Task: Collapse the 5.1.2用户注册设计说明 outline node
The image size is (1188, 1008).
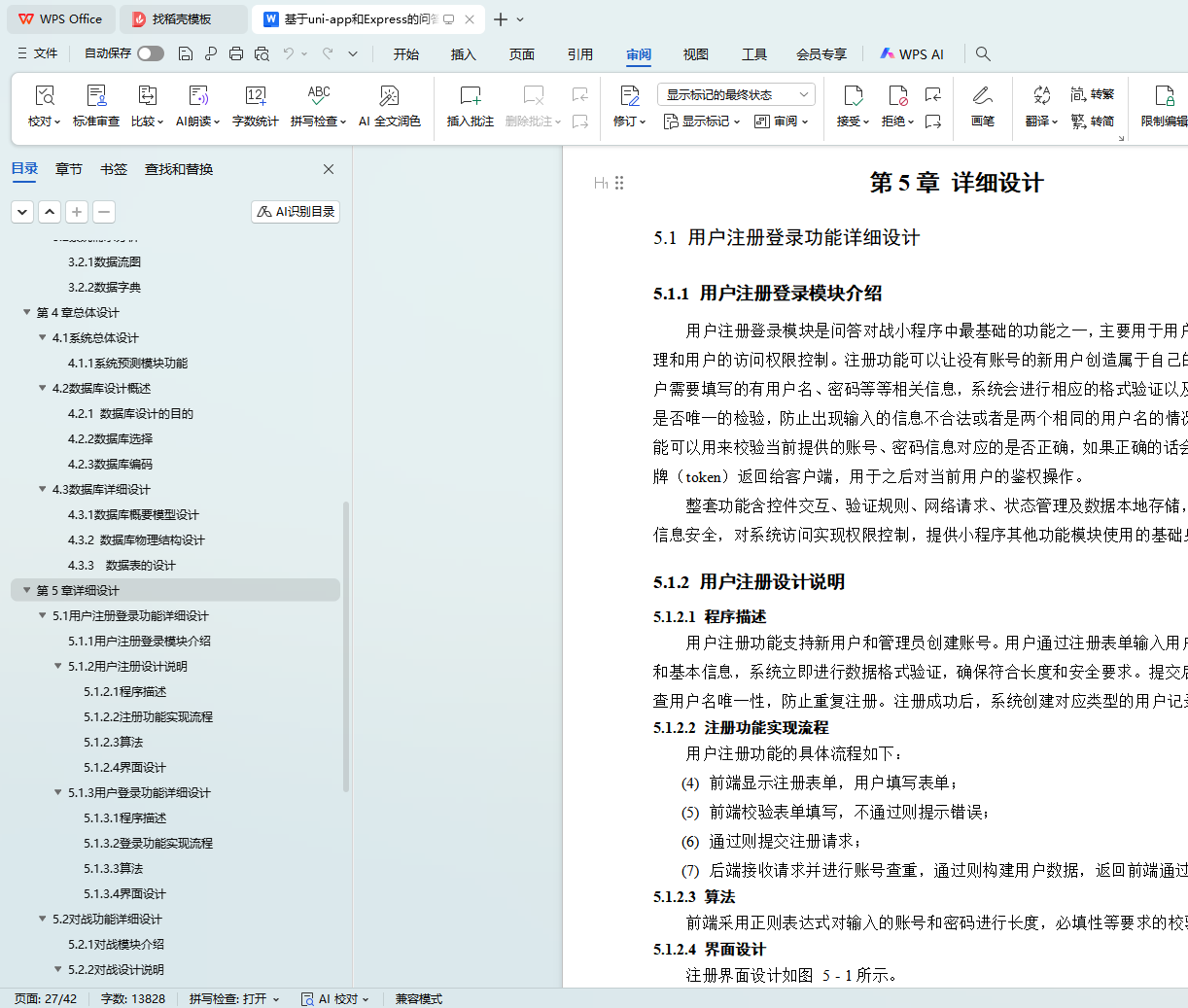Action: tap(58, 666)
